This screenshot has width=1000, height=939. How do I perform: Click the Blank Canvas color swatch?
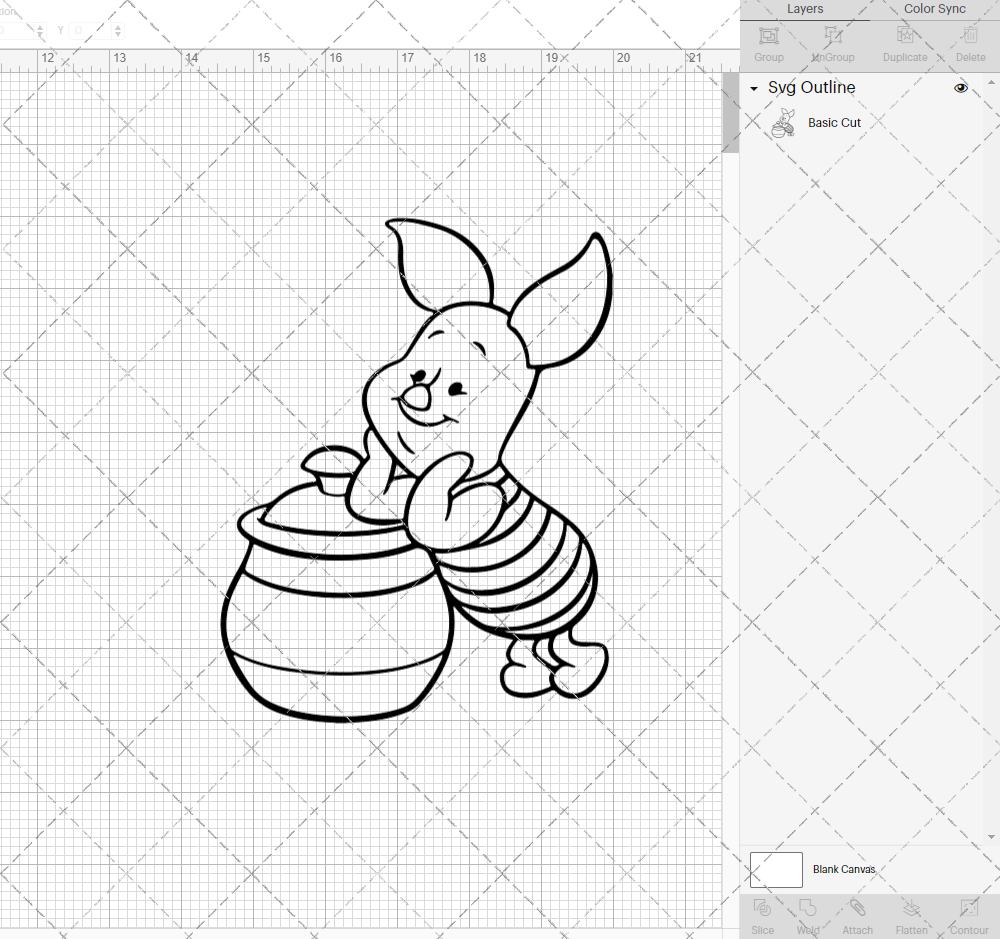(776, 869)
